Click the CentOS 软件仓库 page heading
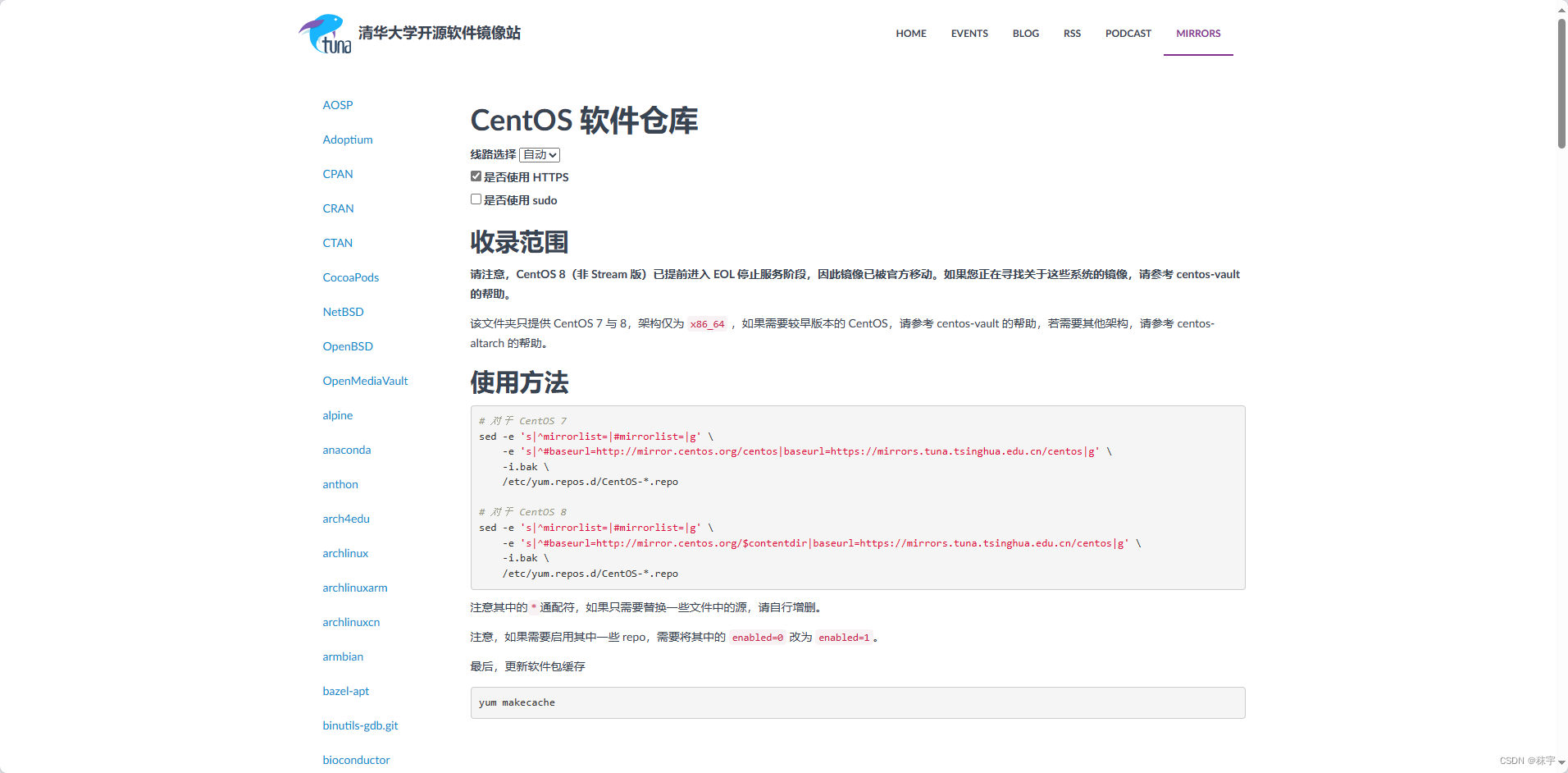This screenshot has width=1568, height=773. tap(584, 121)
